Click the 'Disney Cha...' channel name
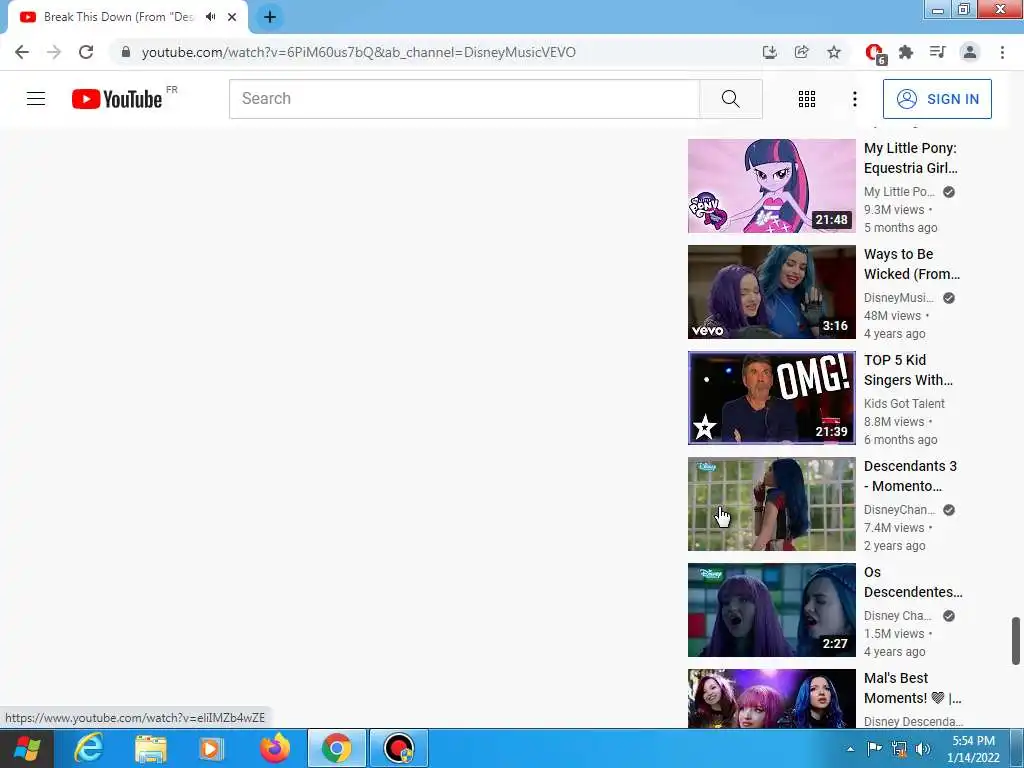This screenshot has height=768, width=1024. [897, 616]
